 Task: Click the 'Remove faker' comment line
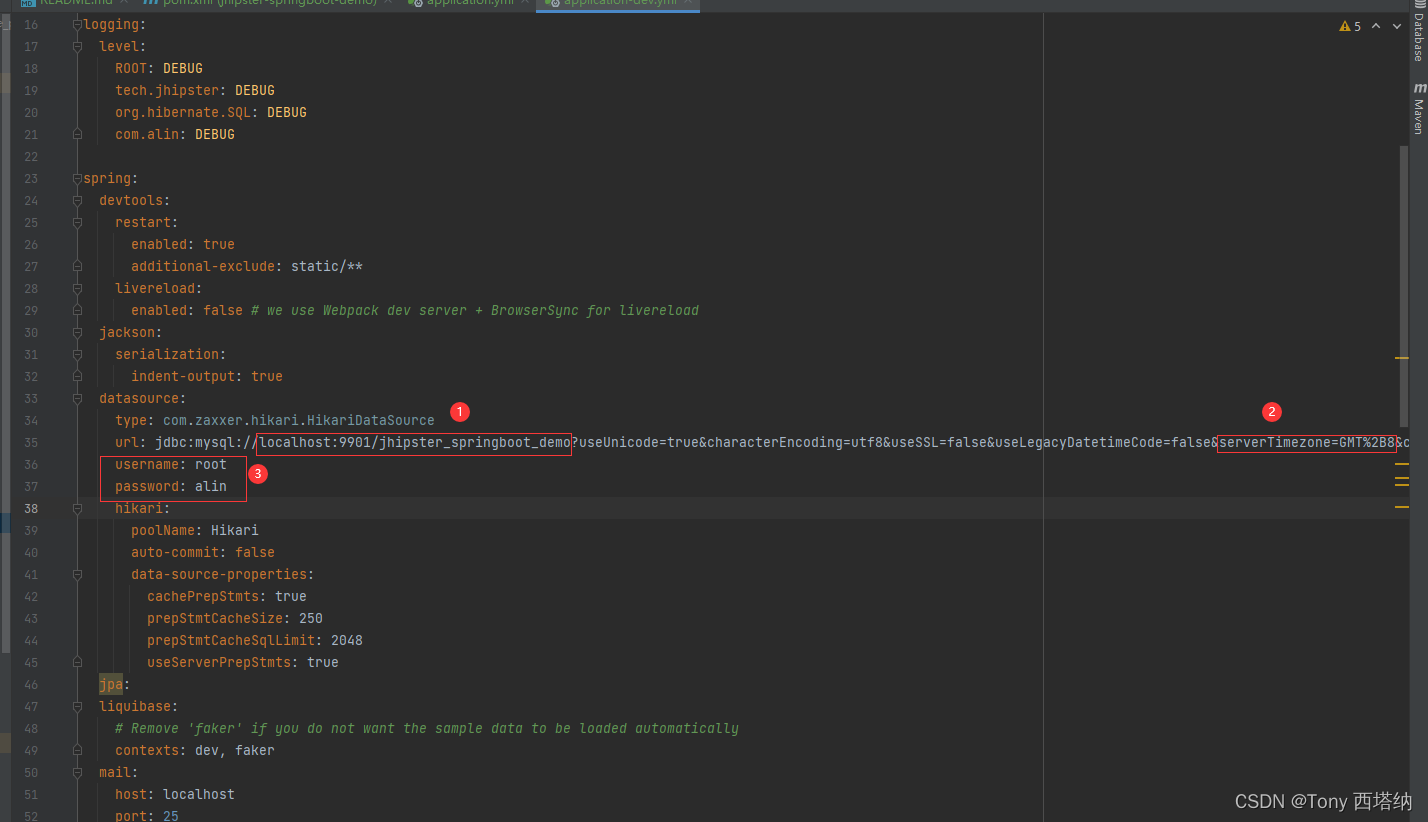tap(427, 729)
